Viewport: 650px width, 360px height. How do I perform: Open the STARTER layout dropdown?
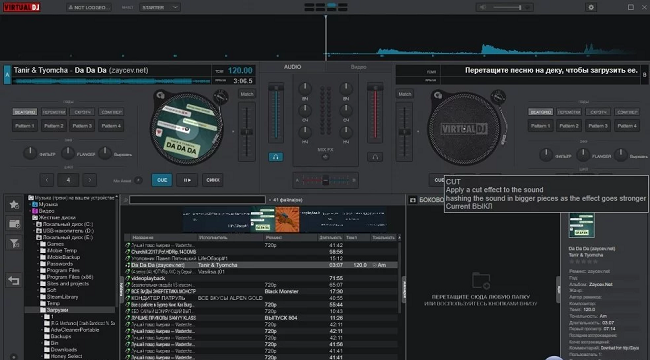[x=160, y=7]
